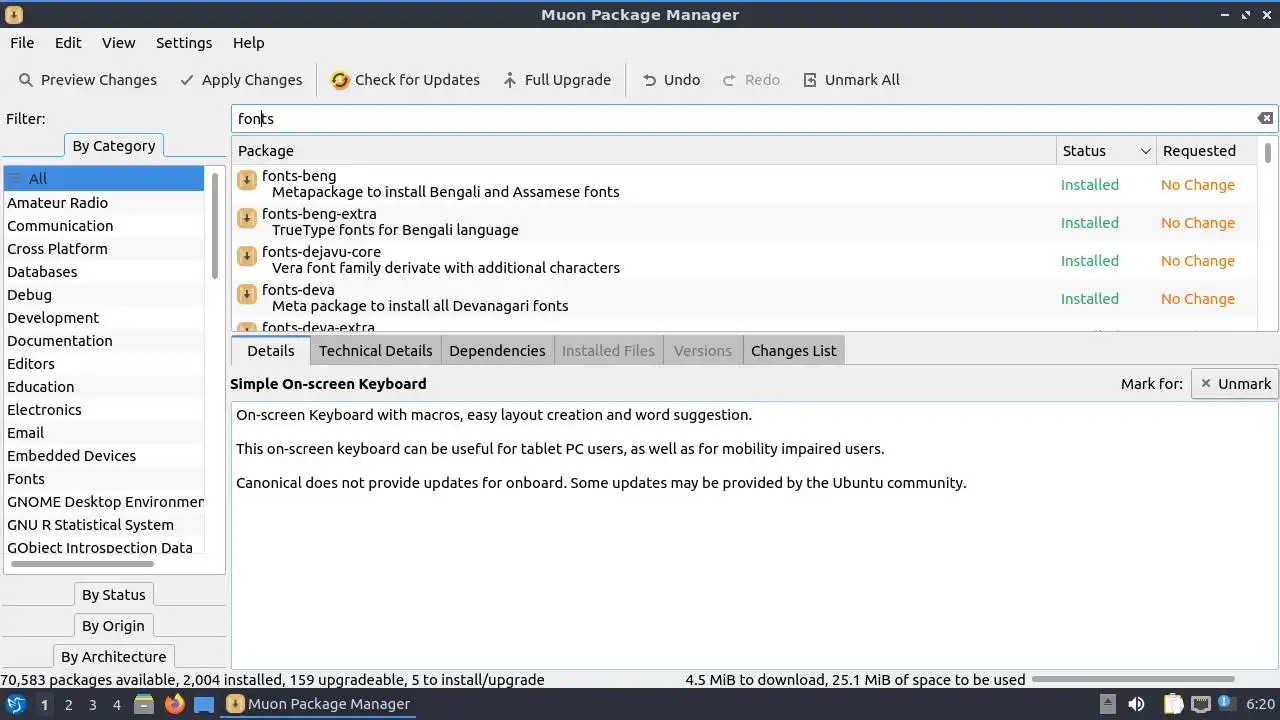Image resolution: width=1280 pixels, height=720 pixels.
Task: Select the GNU R Statistical System category
Action: click(104, 525)
